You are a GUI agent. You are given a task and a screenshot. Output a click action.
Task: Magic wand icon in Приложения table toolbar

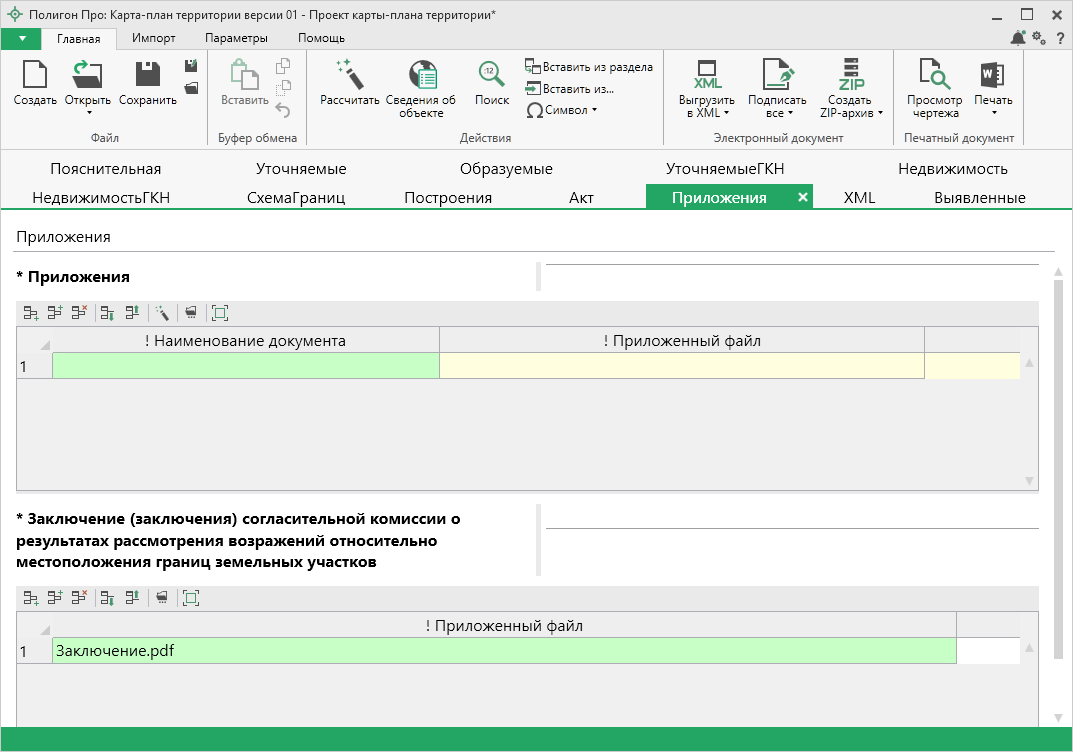(x=162, y=313)
